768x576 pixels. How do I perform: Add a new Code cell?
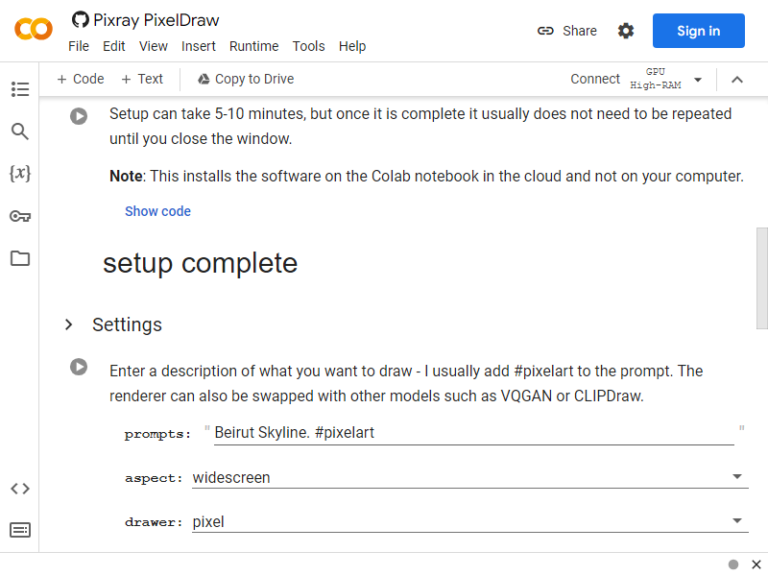(80, 79)
